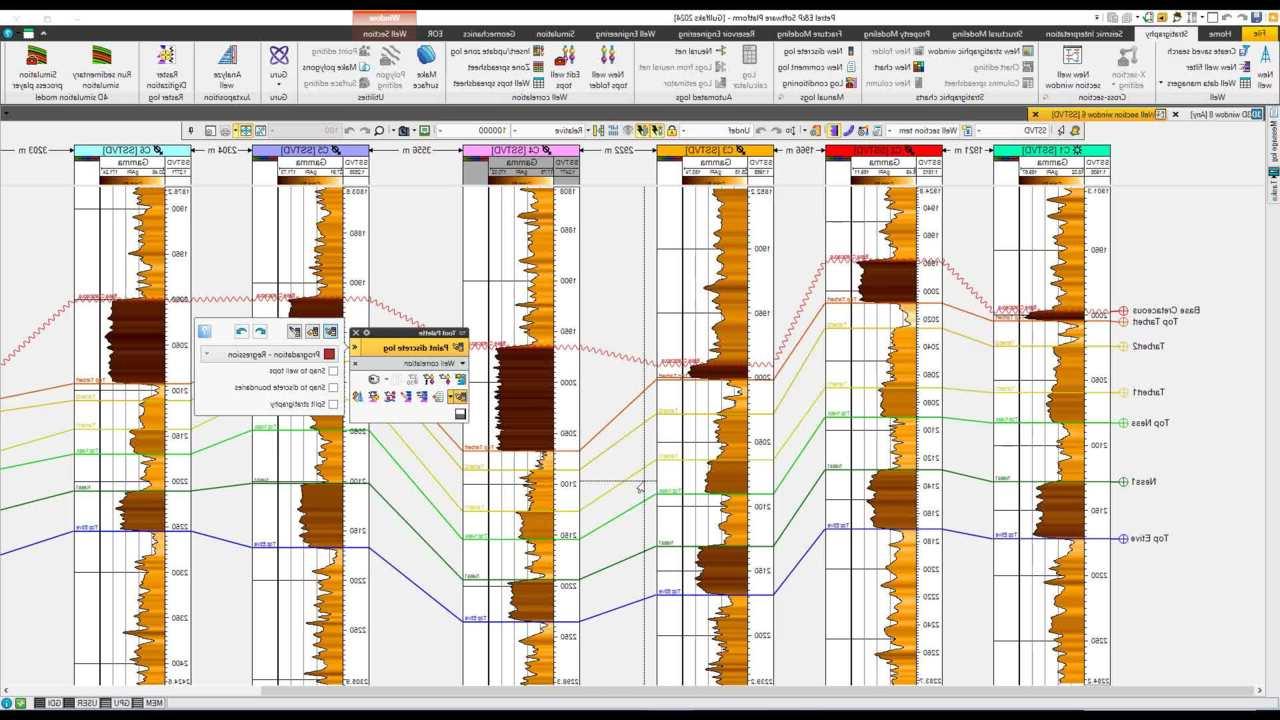This screenshot has height=720, width=1280.
Task: Close the Tool Palette
Action: (356, 333)
